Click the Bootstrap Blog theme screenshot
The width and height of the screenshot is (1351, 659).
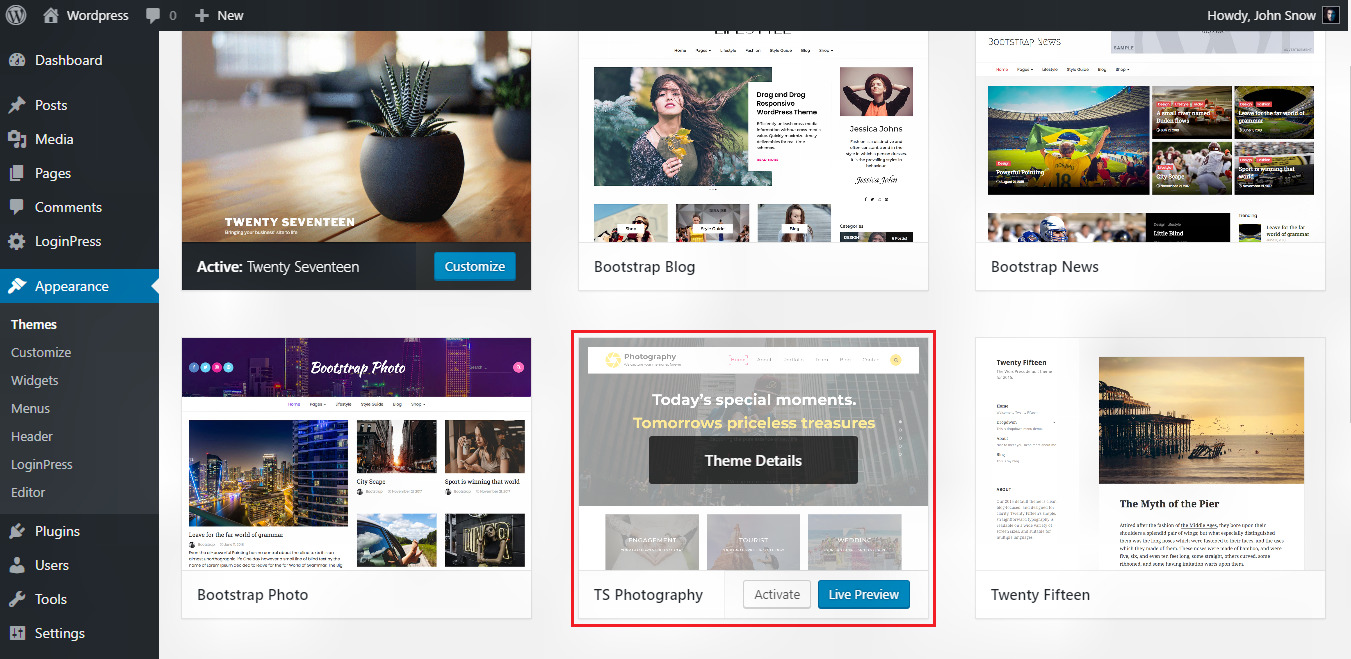coord(753,136)
